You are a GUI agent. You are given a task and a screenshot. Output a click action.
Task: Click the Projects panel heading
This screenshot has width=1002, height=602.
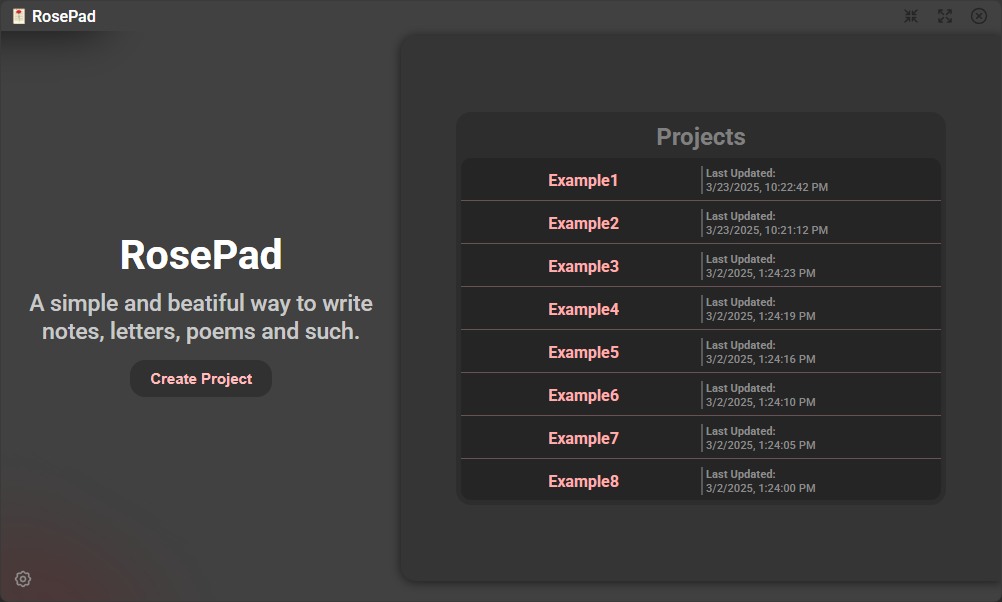coord(700,137)
